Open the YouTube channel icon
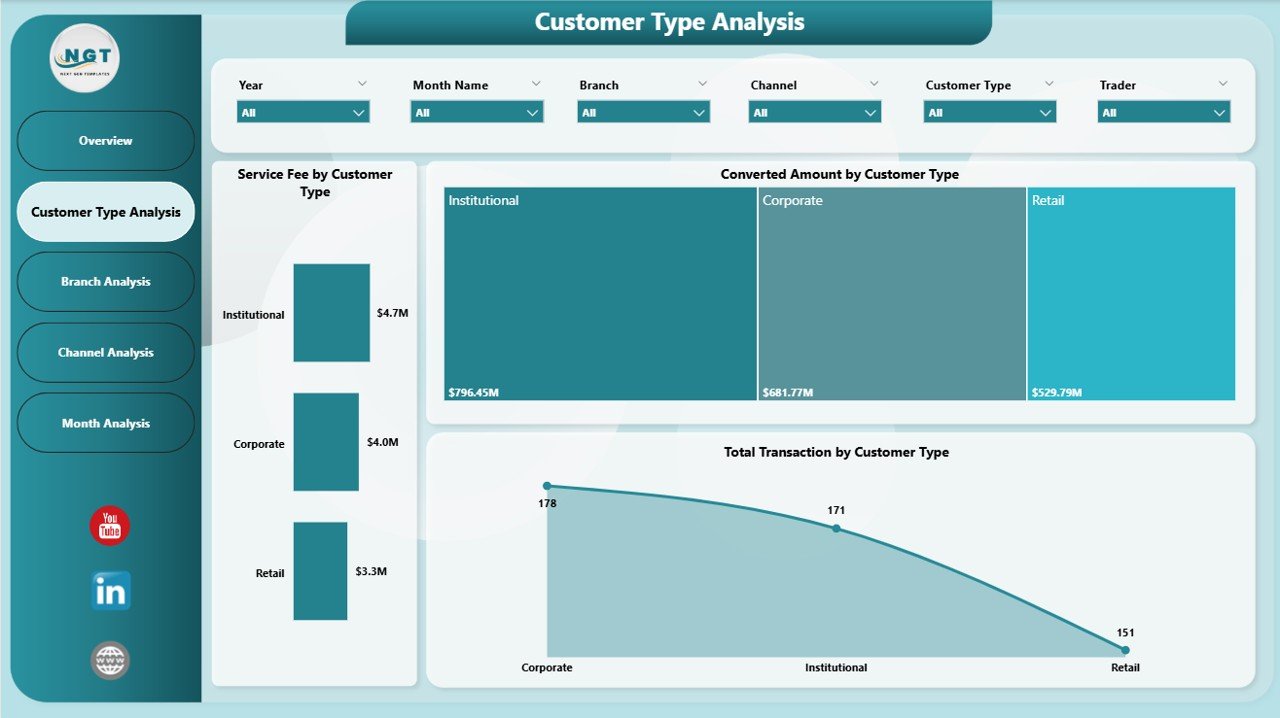Screen dimensions: 1280x718 [x=108, y=525]
